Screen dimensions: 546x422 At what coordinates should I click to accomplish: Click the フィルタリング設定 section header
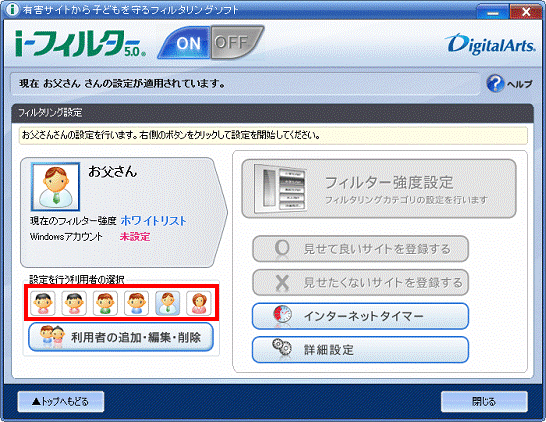(x=272, y=113)
